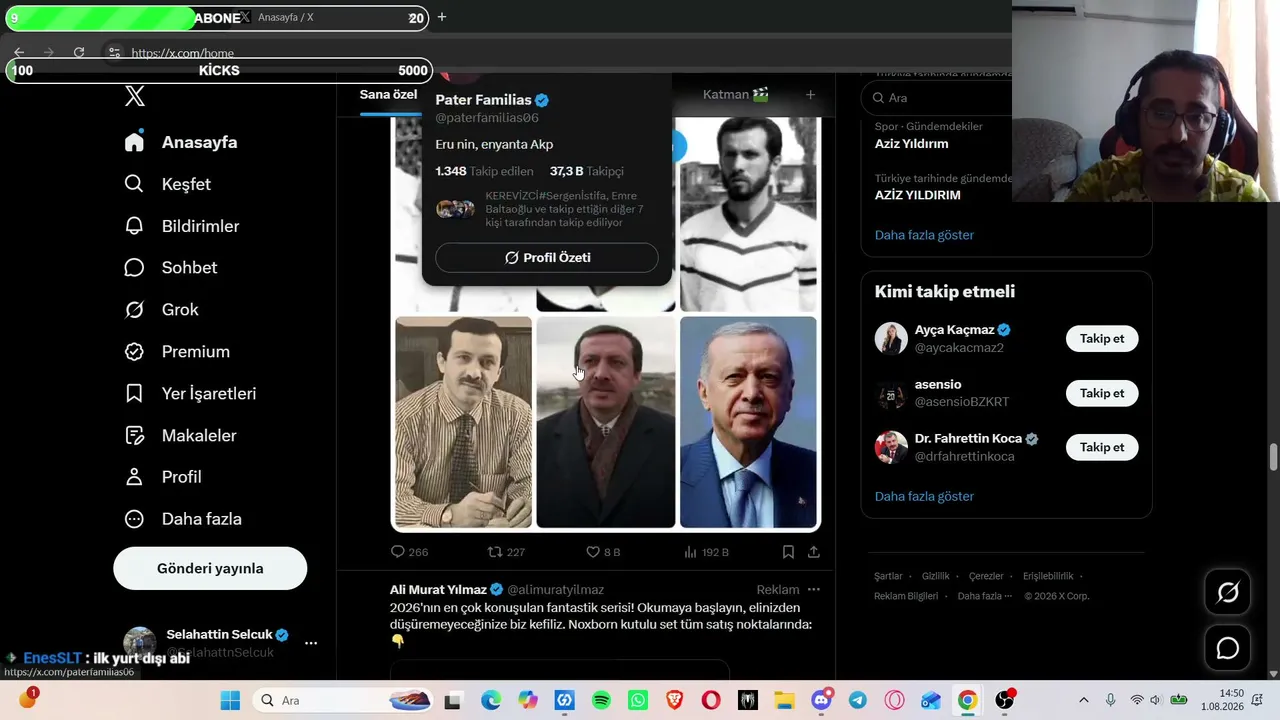Open Selahattin Selcuk account options menu
Image resolution: width=1280 pixels, height=720 pixels.
tap(311, 643)
